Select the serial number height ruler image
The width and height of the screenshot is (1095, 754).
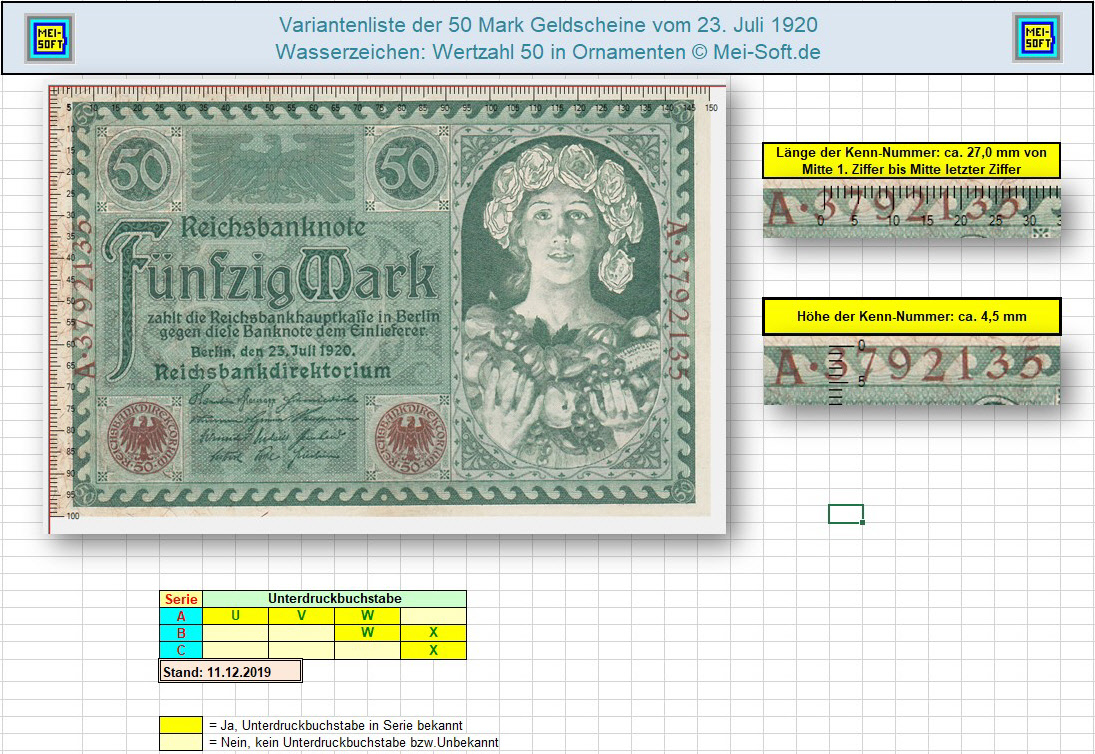[911, 370]
